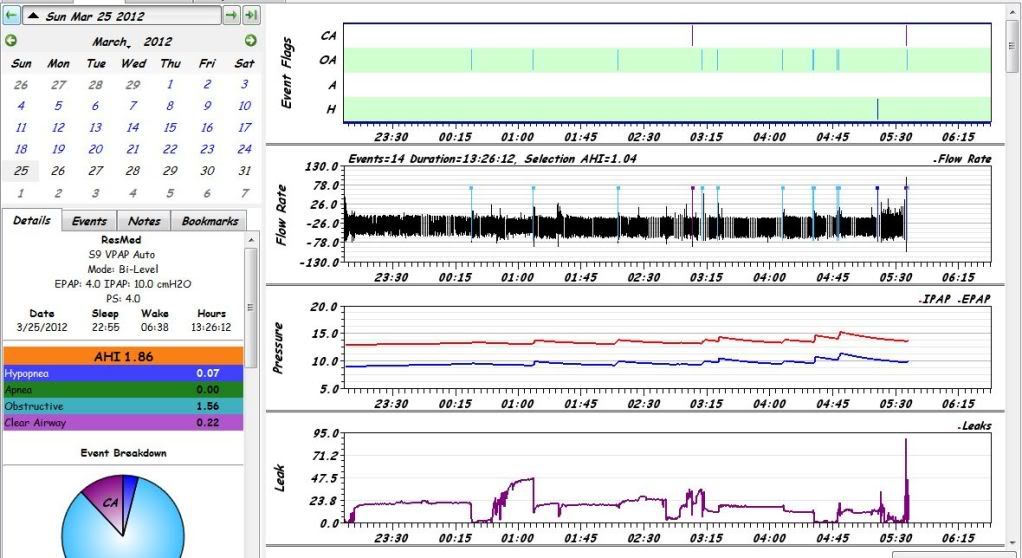Pick March 17 on the calendar
The image size is (1022, 558).
click(244, 128)
